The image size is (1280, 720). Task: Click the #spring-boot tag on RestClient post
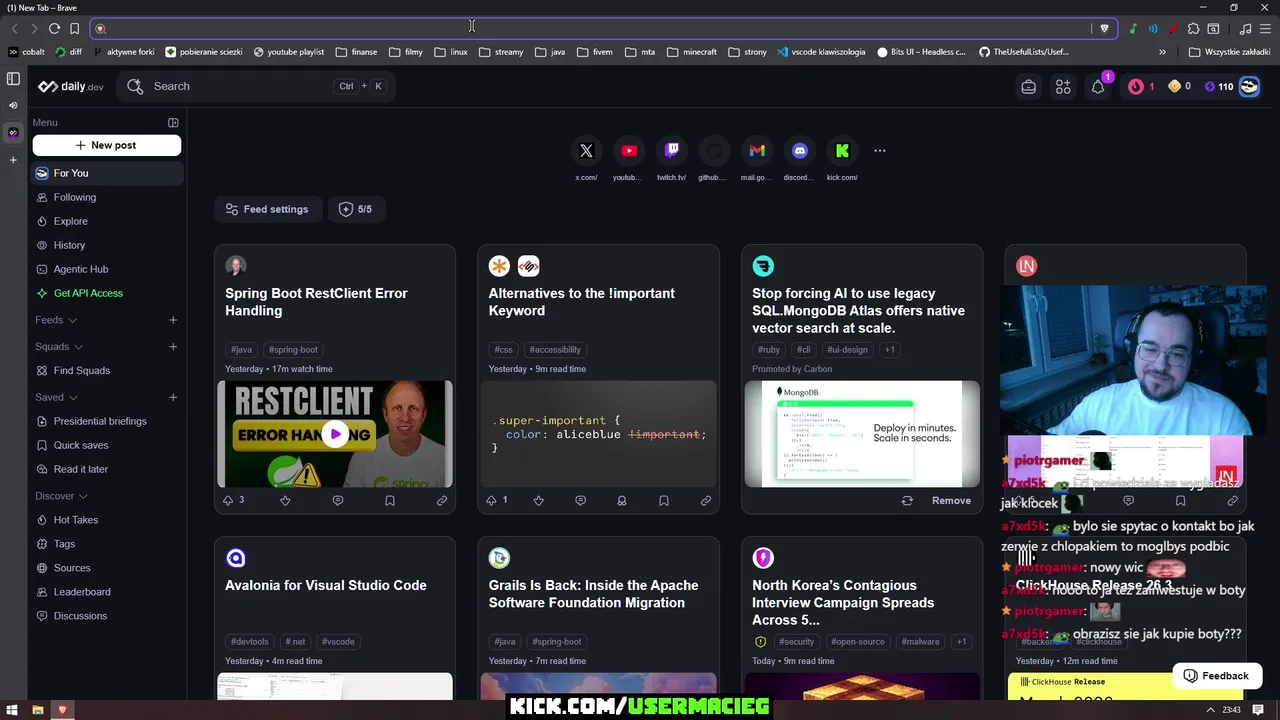(x=293, y=350)
